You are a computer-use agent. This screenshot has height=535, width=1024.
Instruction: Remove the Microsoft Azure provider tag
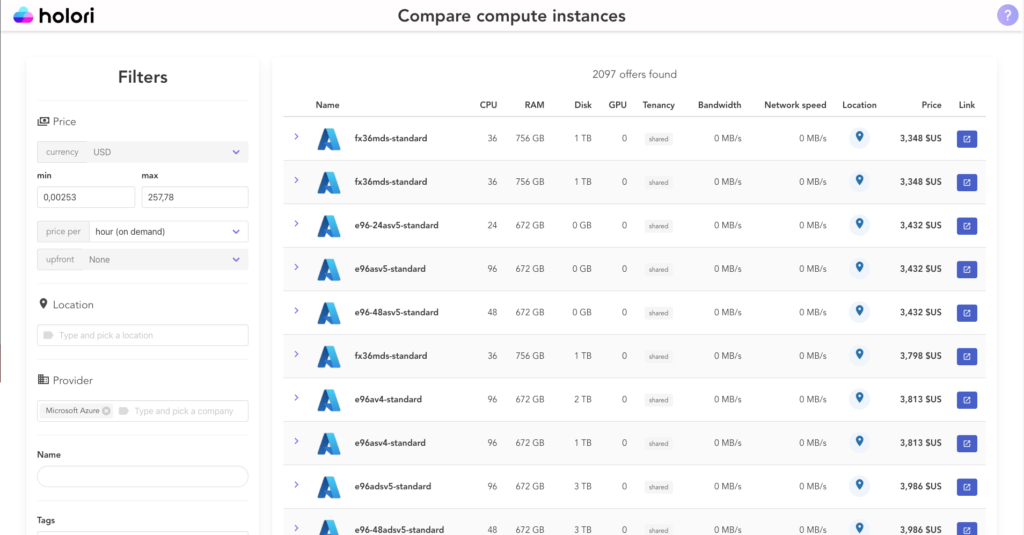tap(106, 411)
